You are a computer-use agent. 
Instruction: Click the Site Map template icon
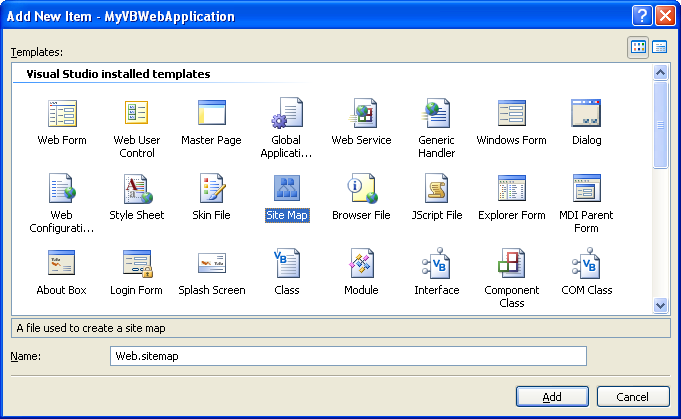287,189
